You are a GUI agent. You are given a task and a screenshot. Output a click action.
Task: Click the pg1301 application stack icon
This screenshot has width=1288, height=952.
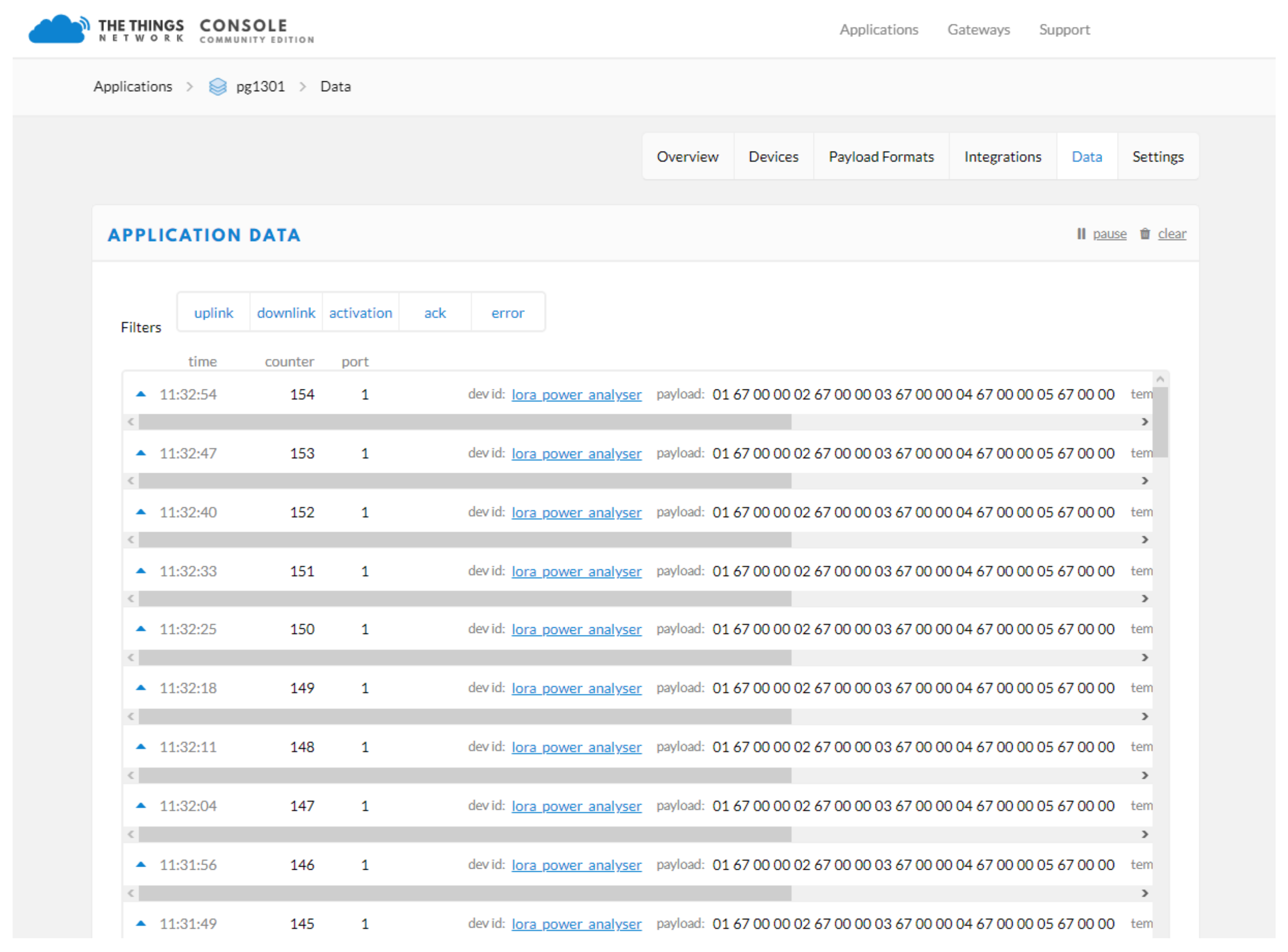[217, 86]
